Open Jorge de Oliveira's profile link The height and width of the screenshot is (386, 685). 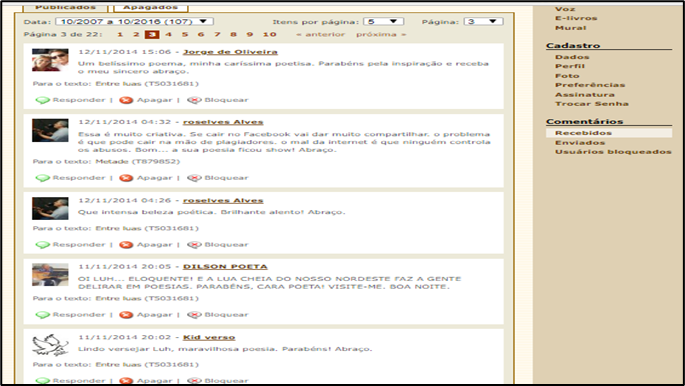(230, 52)
